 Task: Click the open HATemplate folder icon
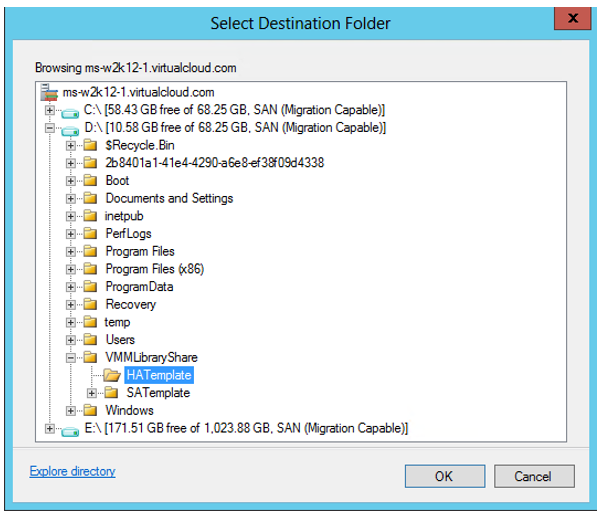click(112, 375)
